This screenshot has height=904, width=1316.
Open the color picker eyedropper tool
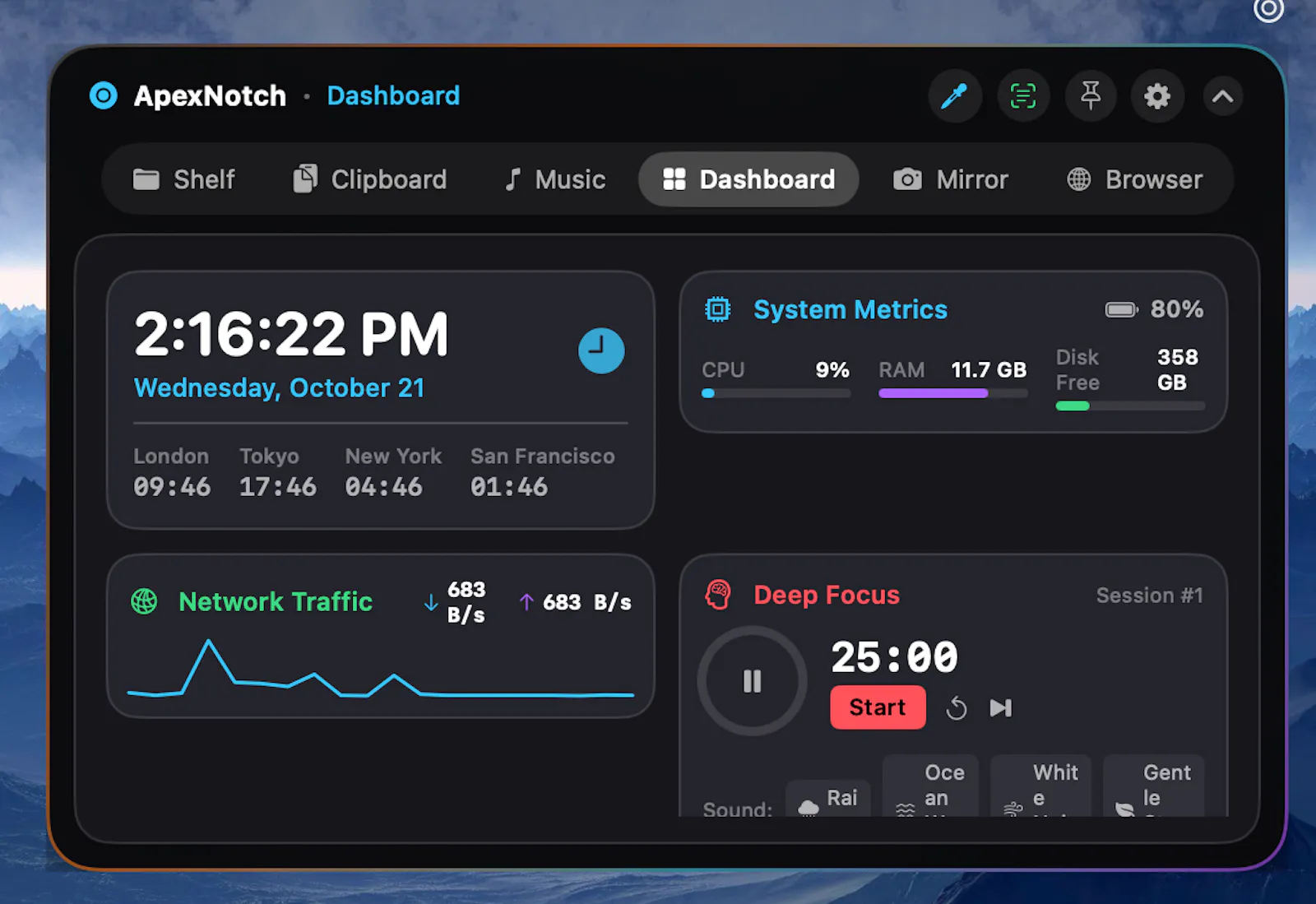point(954,96)
